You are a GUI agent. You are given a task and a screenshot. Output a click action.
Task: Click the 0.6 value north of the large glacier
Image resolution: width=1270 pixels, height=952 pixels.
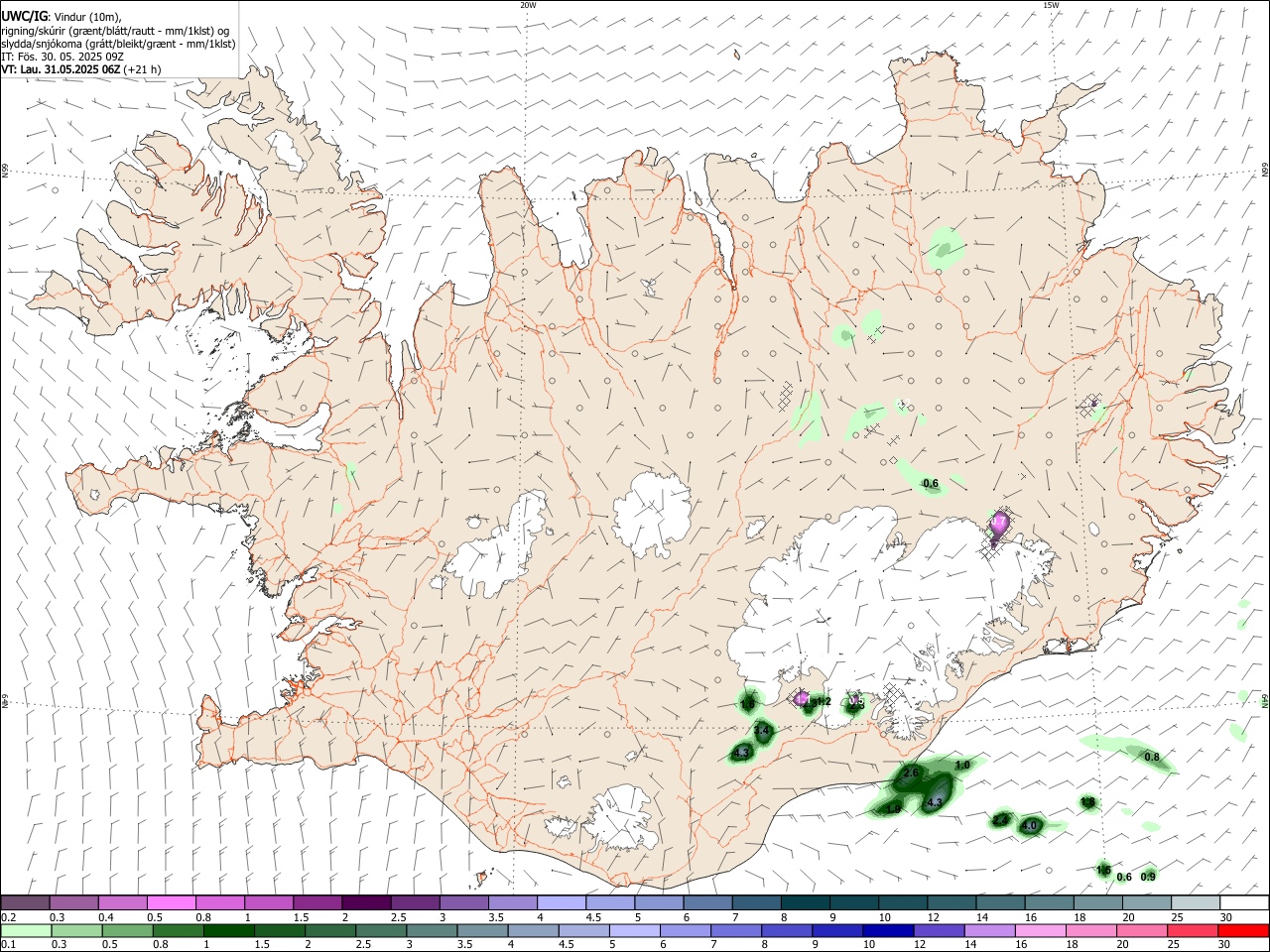(931, 484)
